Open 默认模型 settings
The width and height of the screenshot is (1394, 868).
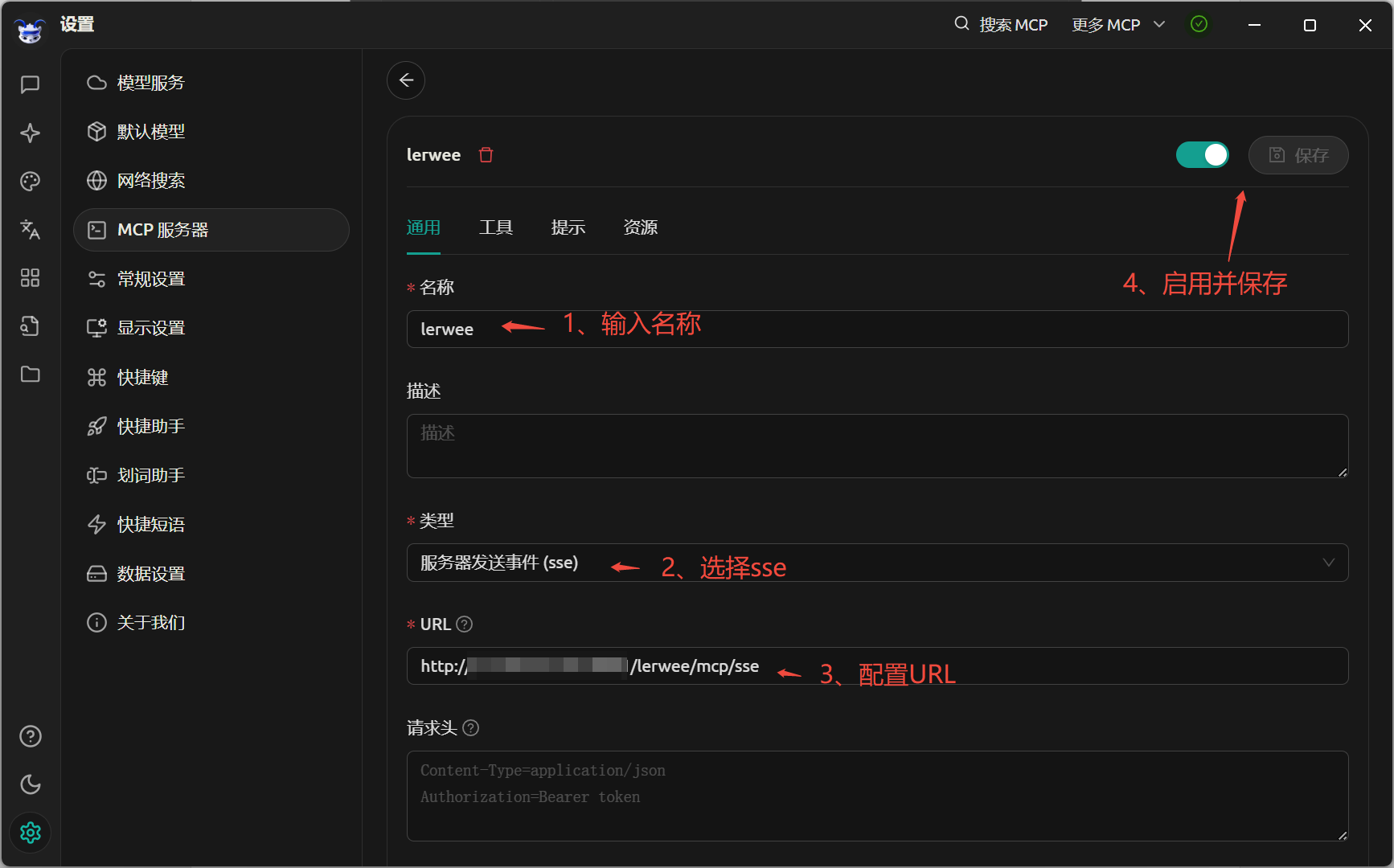pos(211,132)
